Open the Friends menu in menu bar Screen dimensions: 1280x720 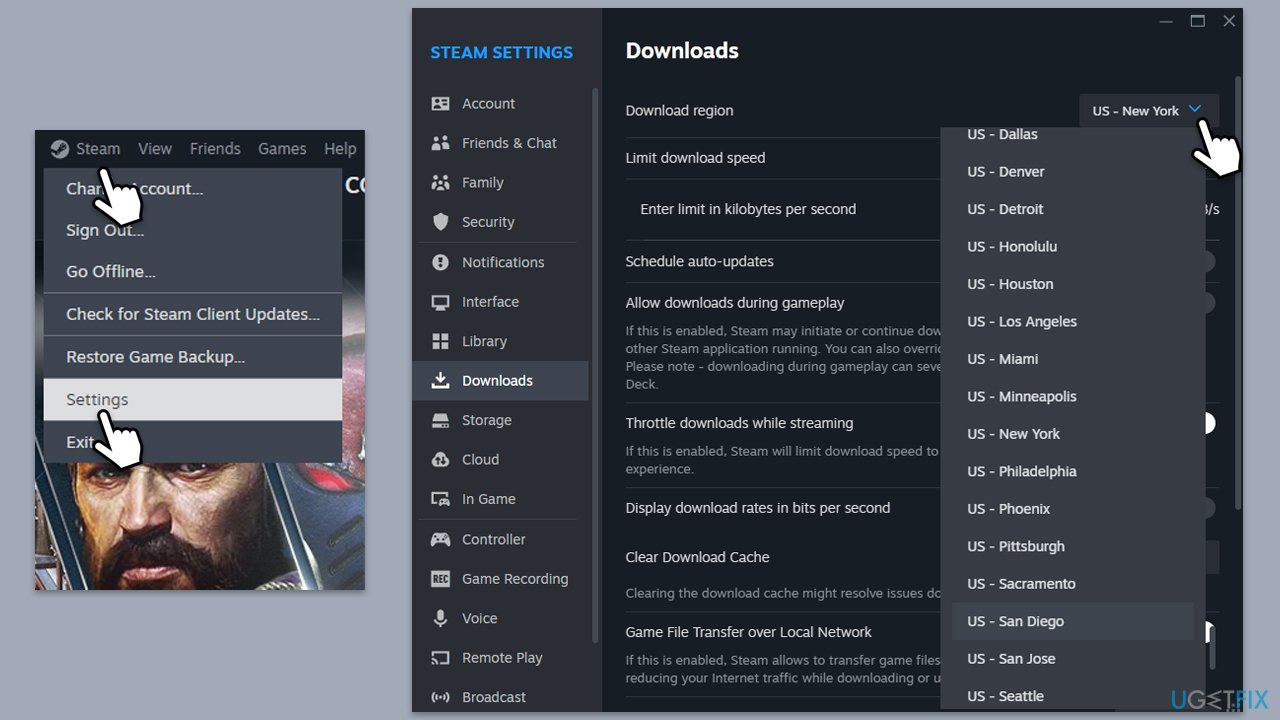[x=215, y=149]
